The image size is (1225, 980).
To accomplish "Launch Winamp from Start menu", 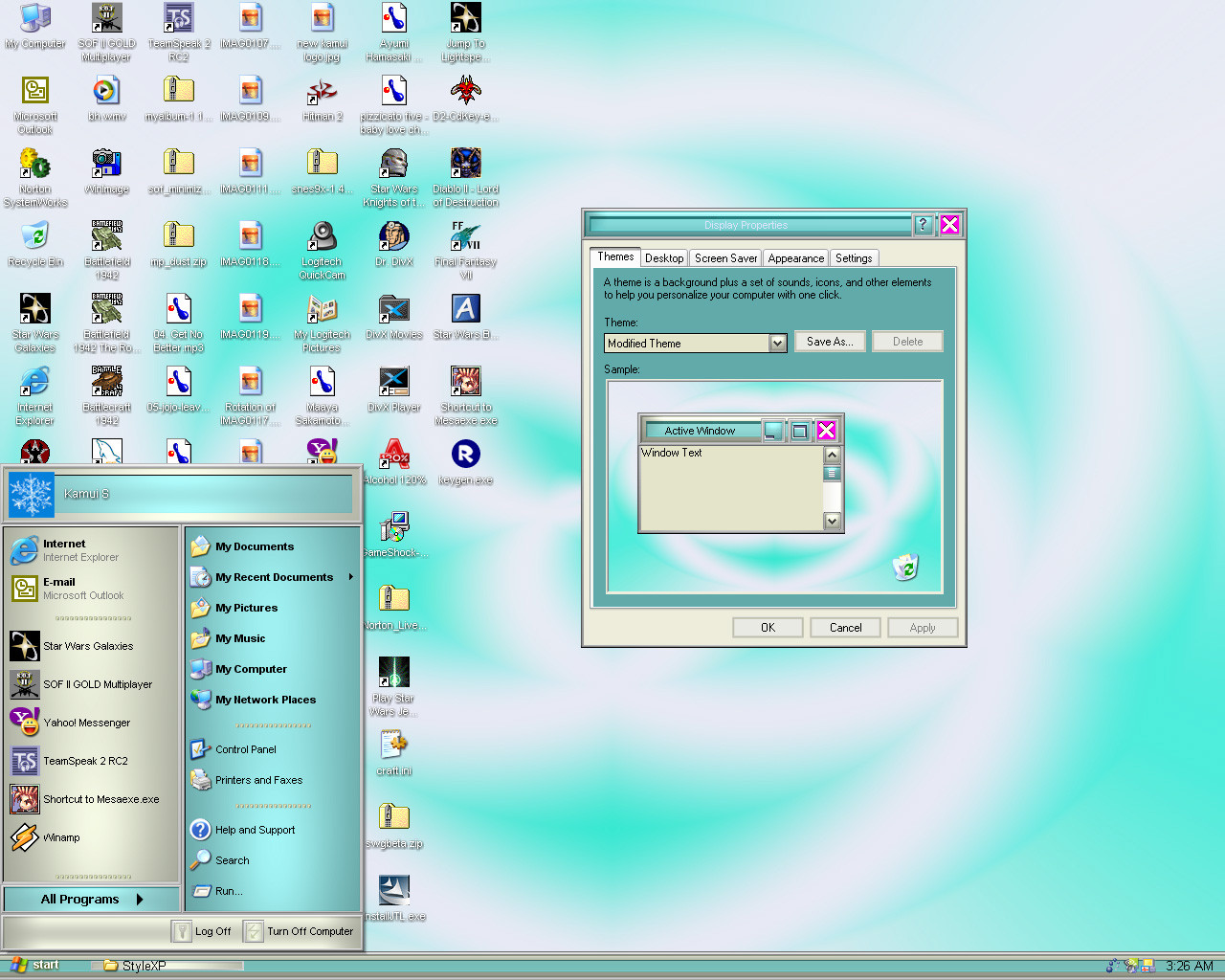I will pos(93,837).
